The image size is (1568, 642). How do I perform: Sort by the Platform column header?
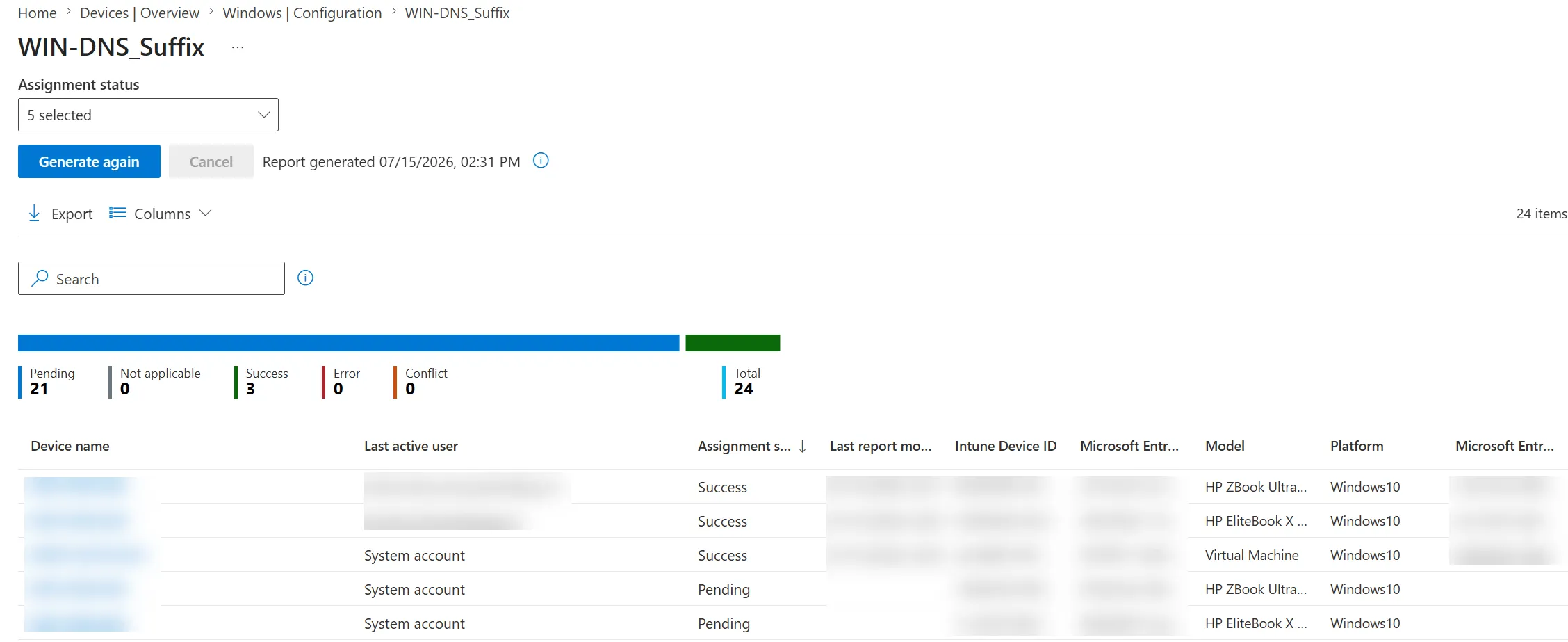tap(1357, 446)
